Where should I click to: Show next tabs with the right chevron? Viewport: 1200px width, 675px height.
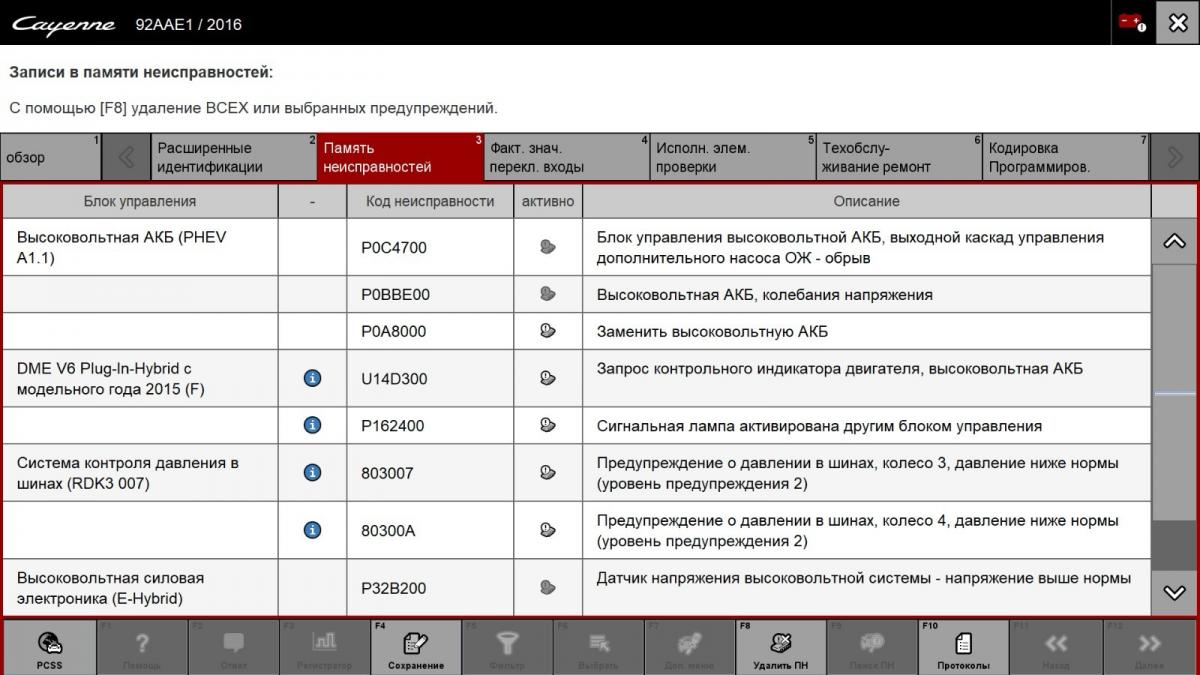tap(1174, 157)
